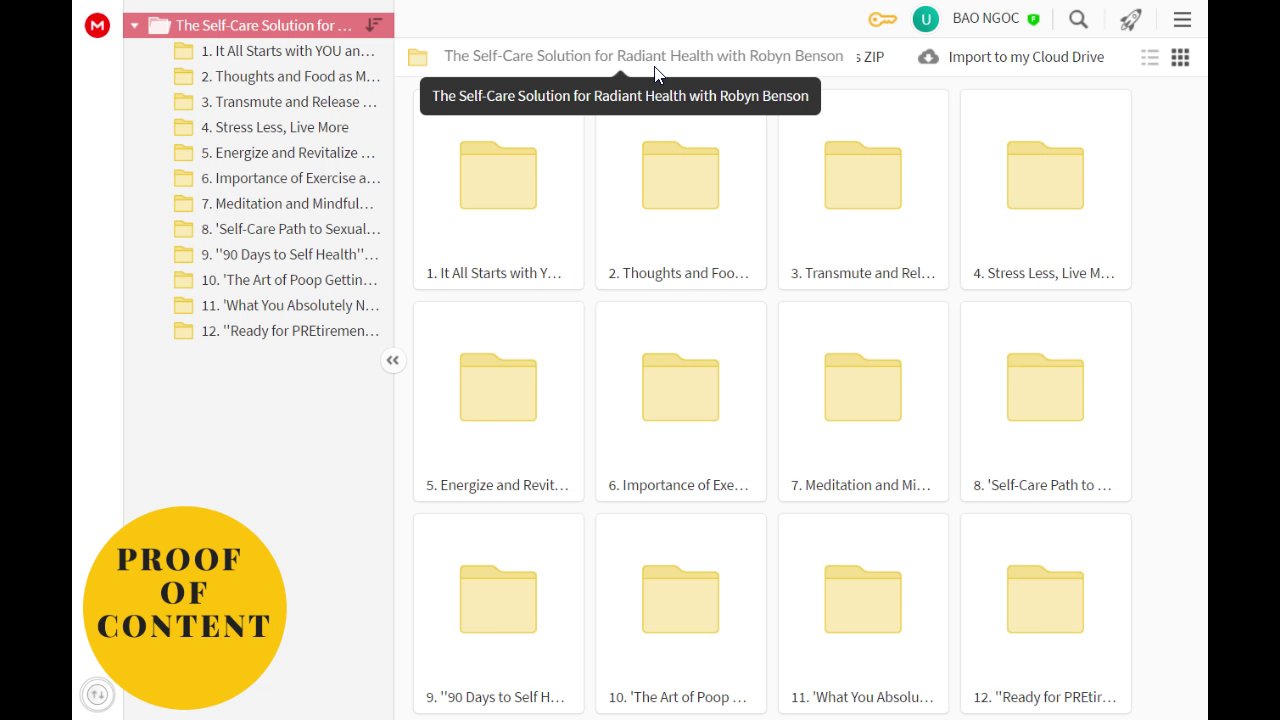Click the BAO NGOC account name

[x=986, y=19]
